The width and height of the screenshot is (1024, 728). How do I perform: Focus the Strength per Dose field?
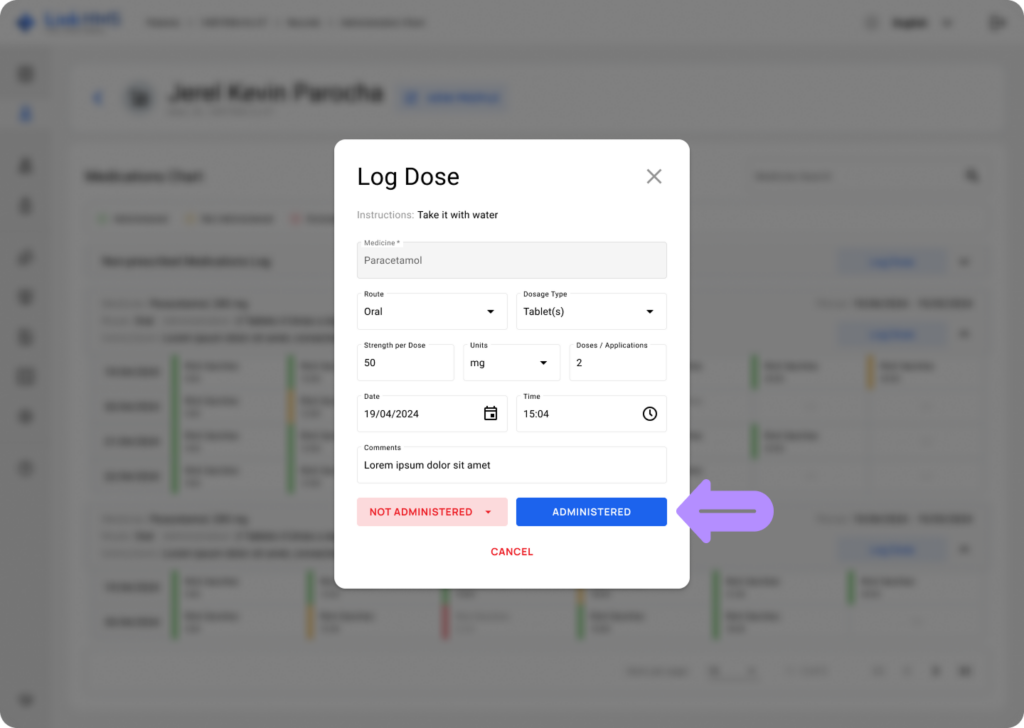point(405,362)
